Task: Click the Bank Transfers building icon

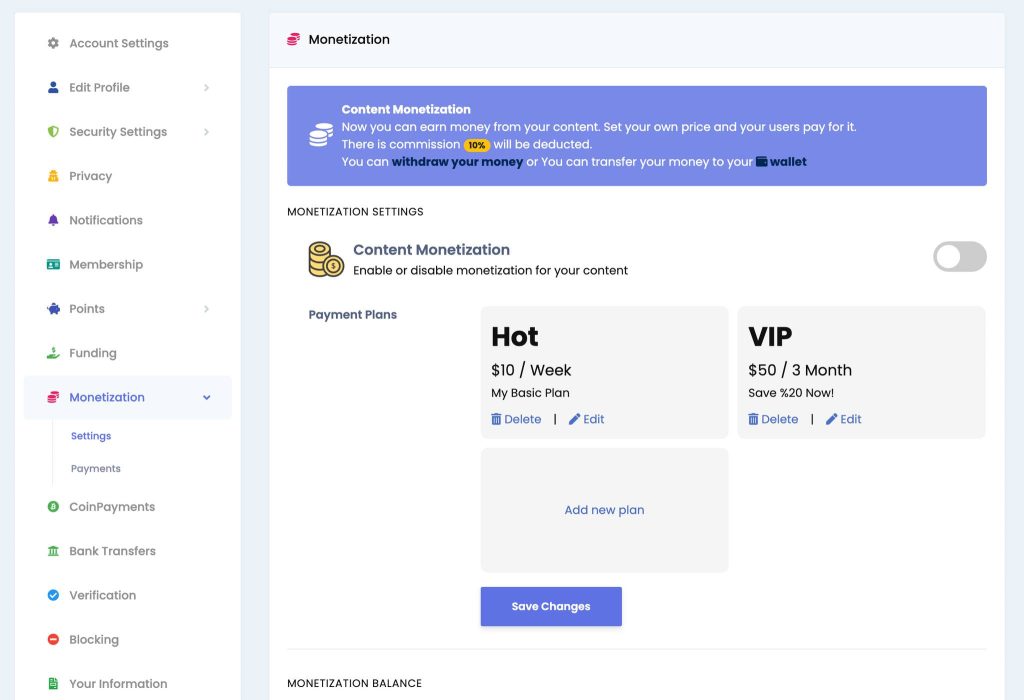Action: tap(53, 551)
